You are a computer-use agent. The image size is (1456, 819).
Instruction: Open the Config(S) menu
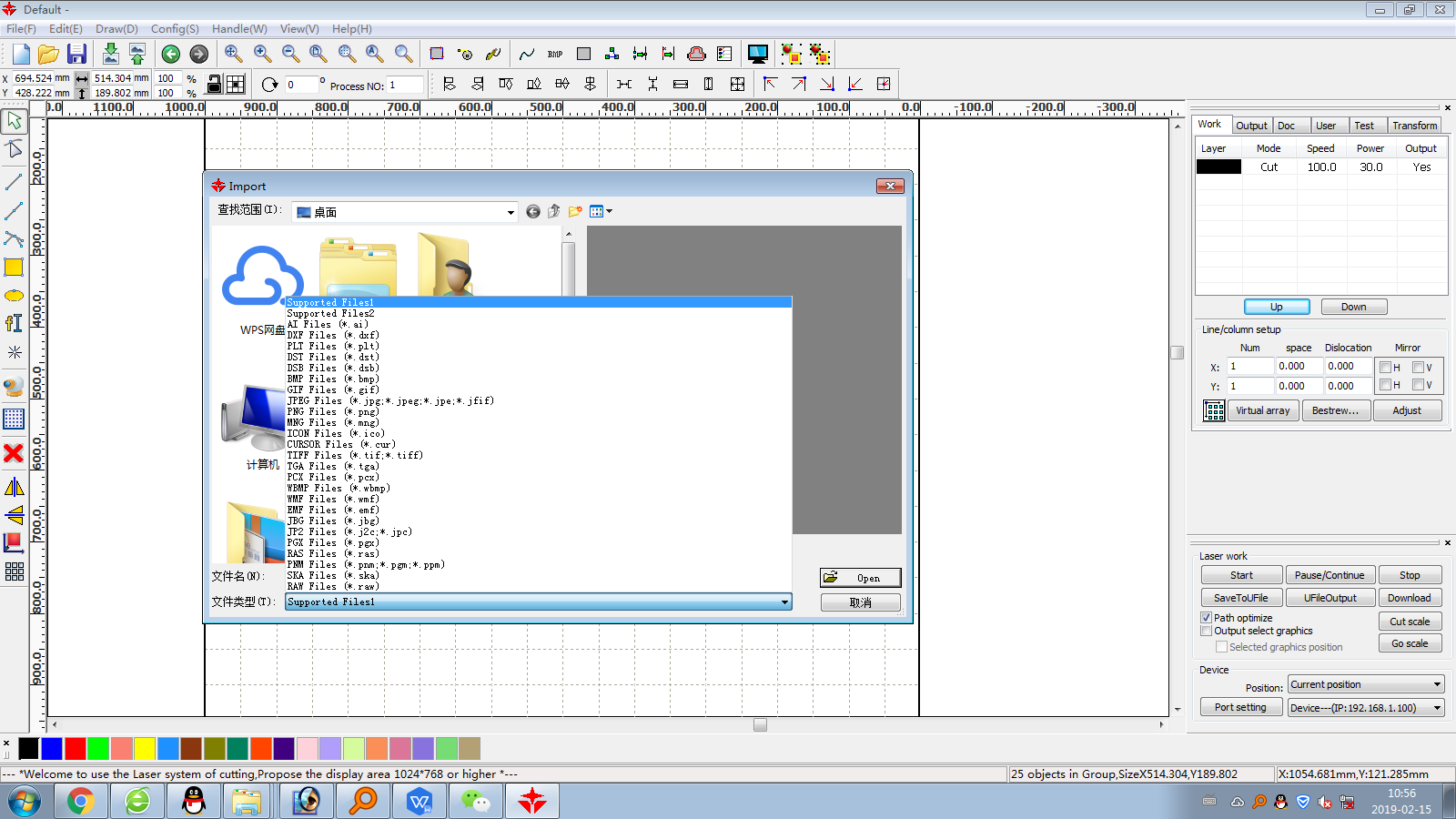pyautogui.click(x=175, y=29)
